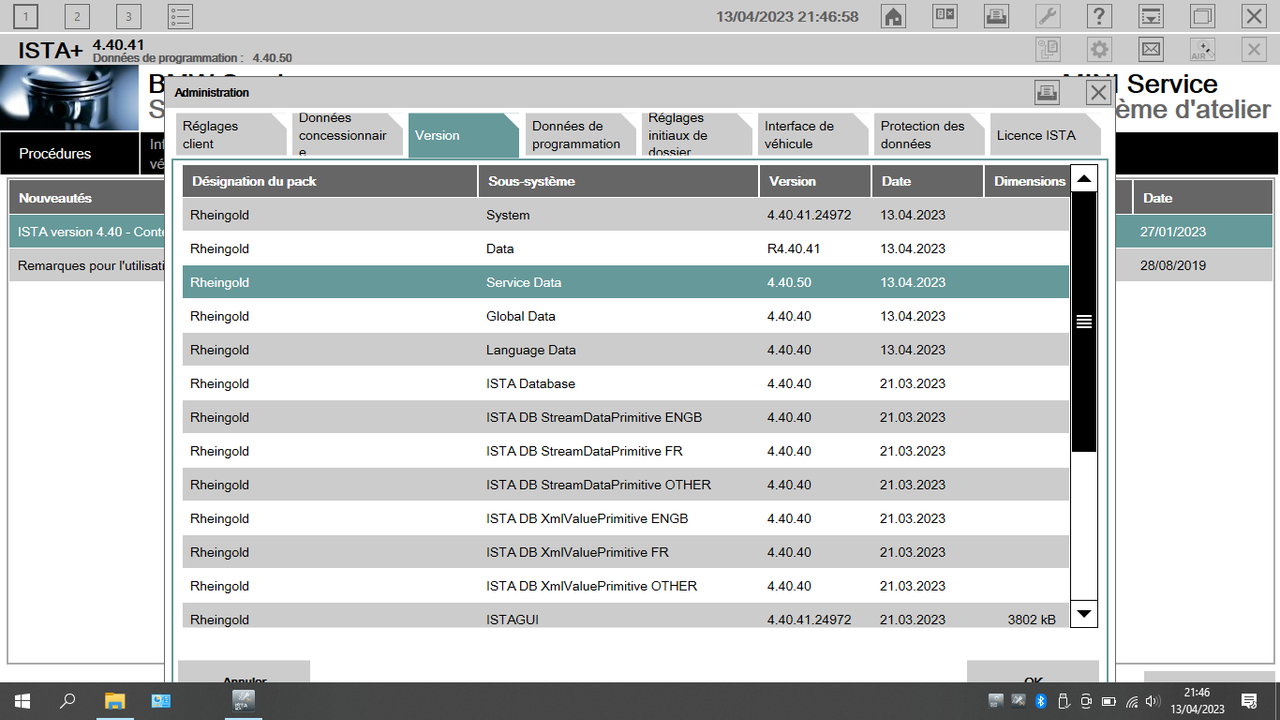Image resolution: width=1280 pixels, height=720 pixels.
Task: Select the System row
Action: click(x=626, y=215)
